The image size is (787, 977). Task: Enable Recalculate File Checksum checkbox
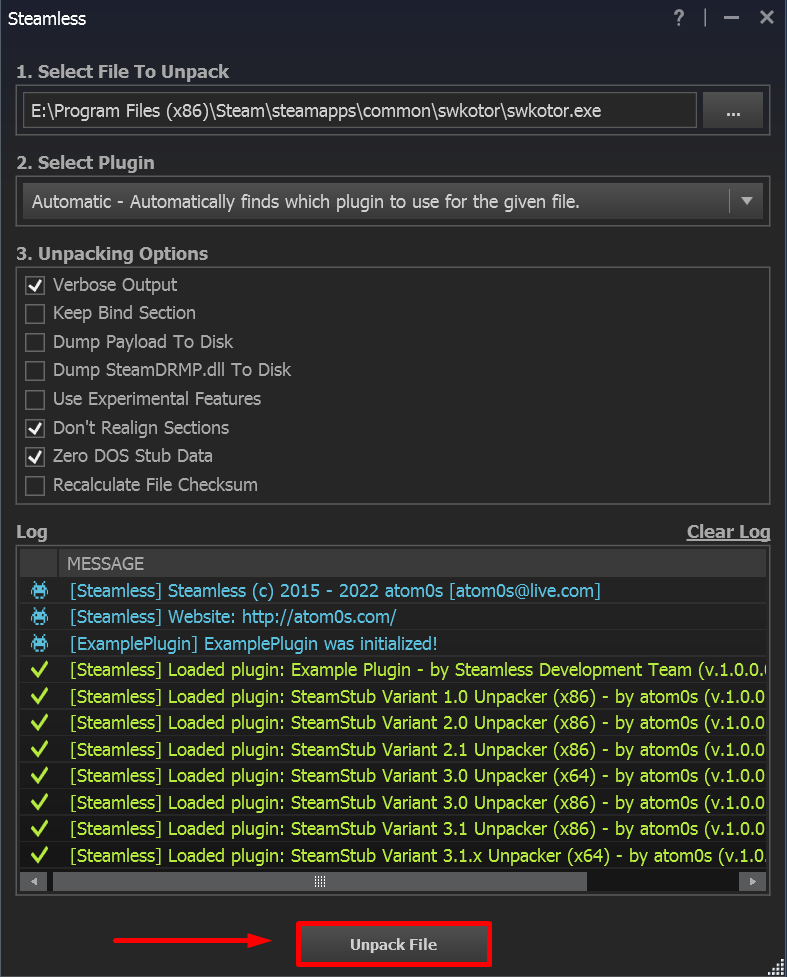point(35,485)
